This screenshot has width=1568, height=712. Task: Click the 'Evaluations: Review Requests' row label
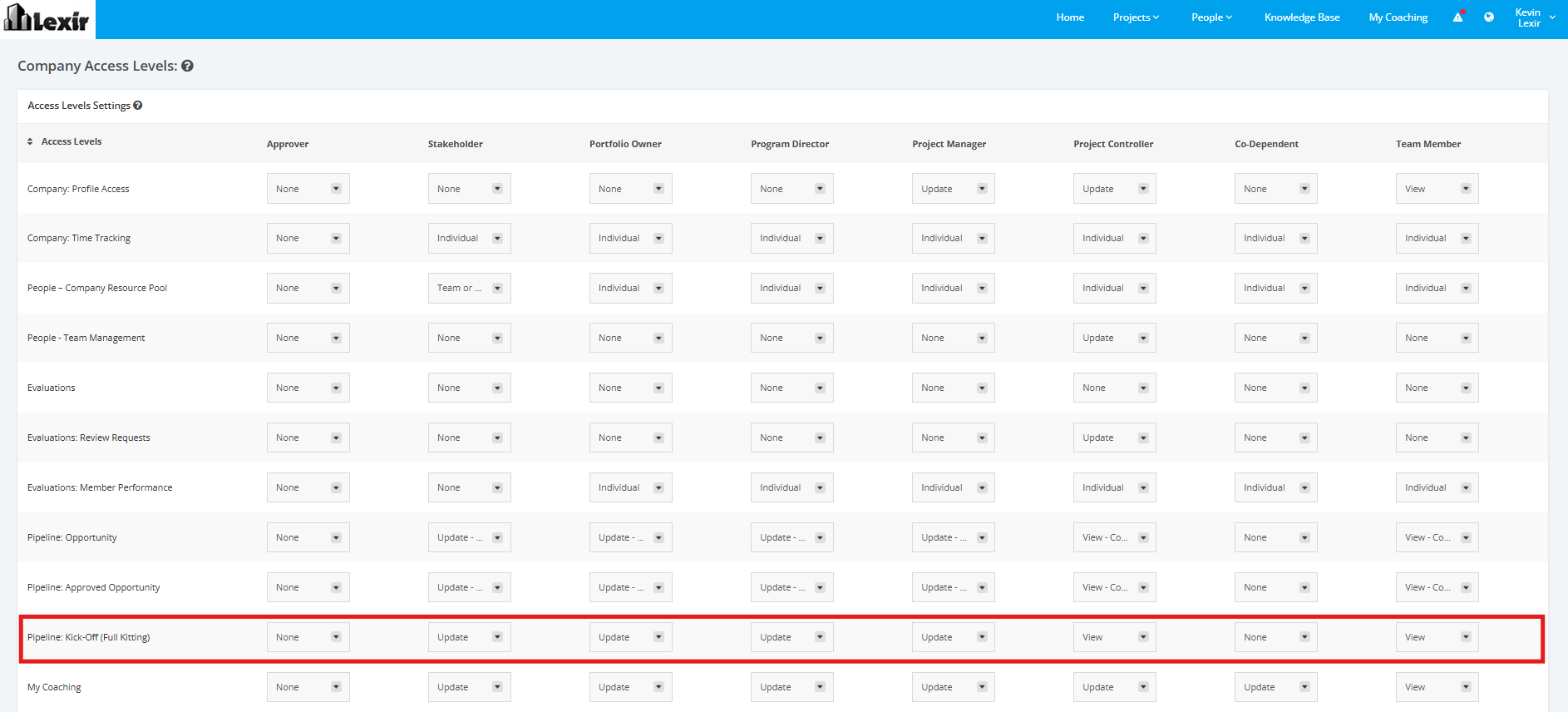[89, 438]
